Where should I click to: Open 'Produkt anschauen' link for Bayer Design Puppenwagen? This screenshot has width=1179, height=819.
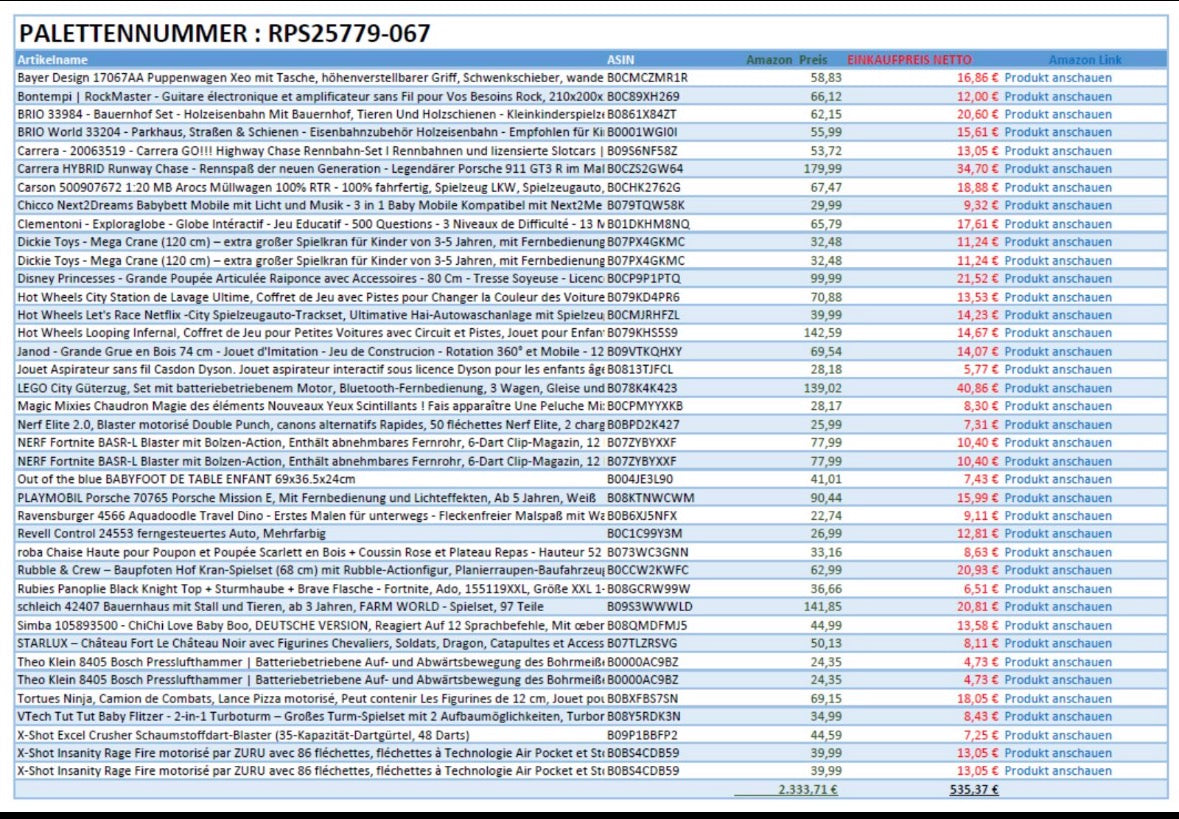pyautogui.click(x=1057, y=78)
